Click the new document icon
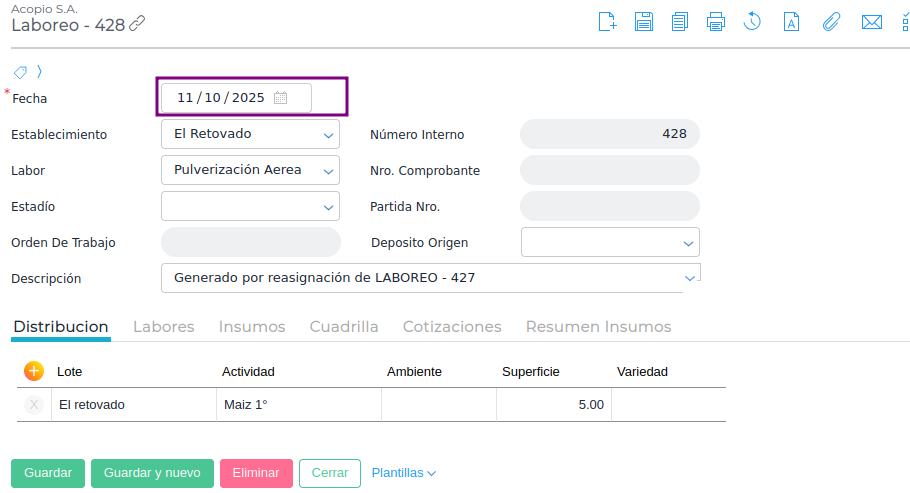This screenshot has width=910, height=493. (607, 22)
